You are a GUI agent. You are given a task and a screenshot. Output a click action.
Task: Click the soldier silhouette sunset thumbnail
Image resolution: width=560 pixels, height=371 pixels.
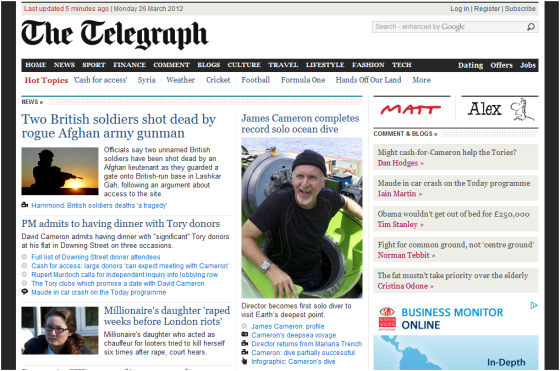(x=60, y=171)
